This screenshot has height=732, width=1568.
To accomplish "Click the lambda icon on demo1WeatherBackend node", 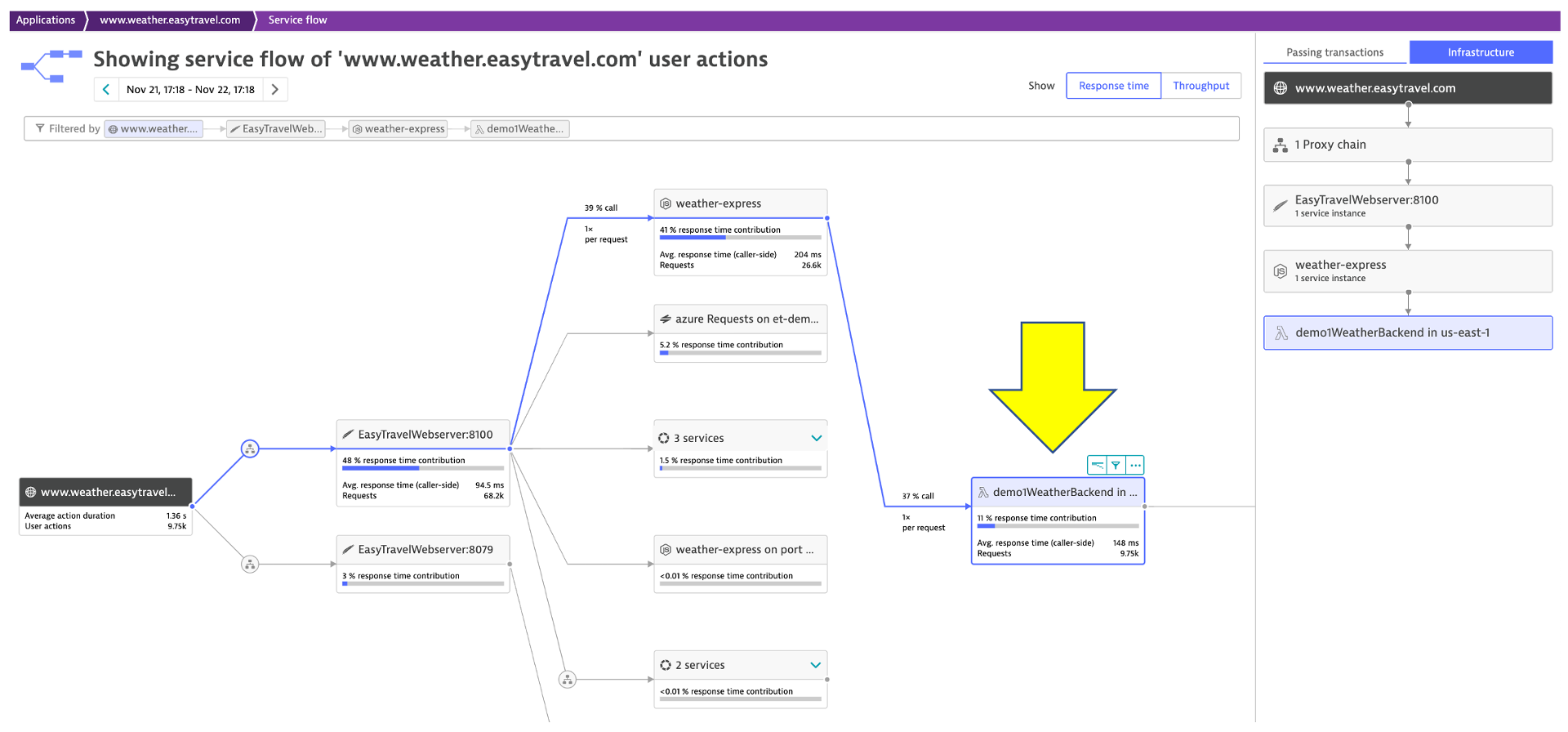I will tap(983, 492).
